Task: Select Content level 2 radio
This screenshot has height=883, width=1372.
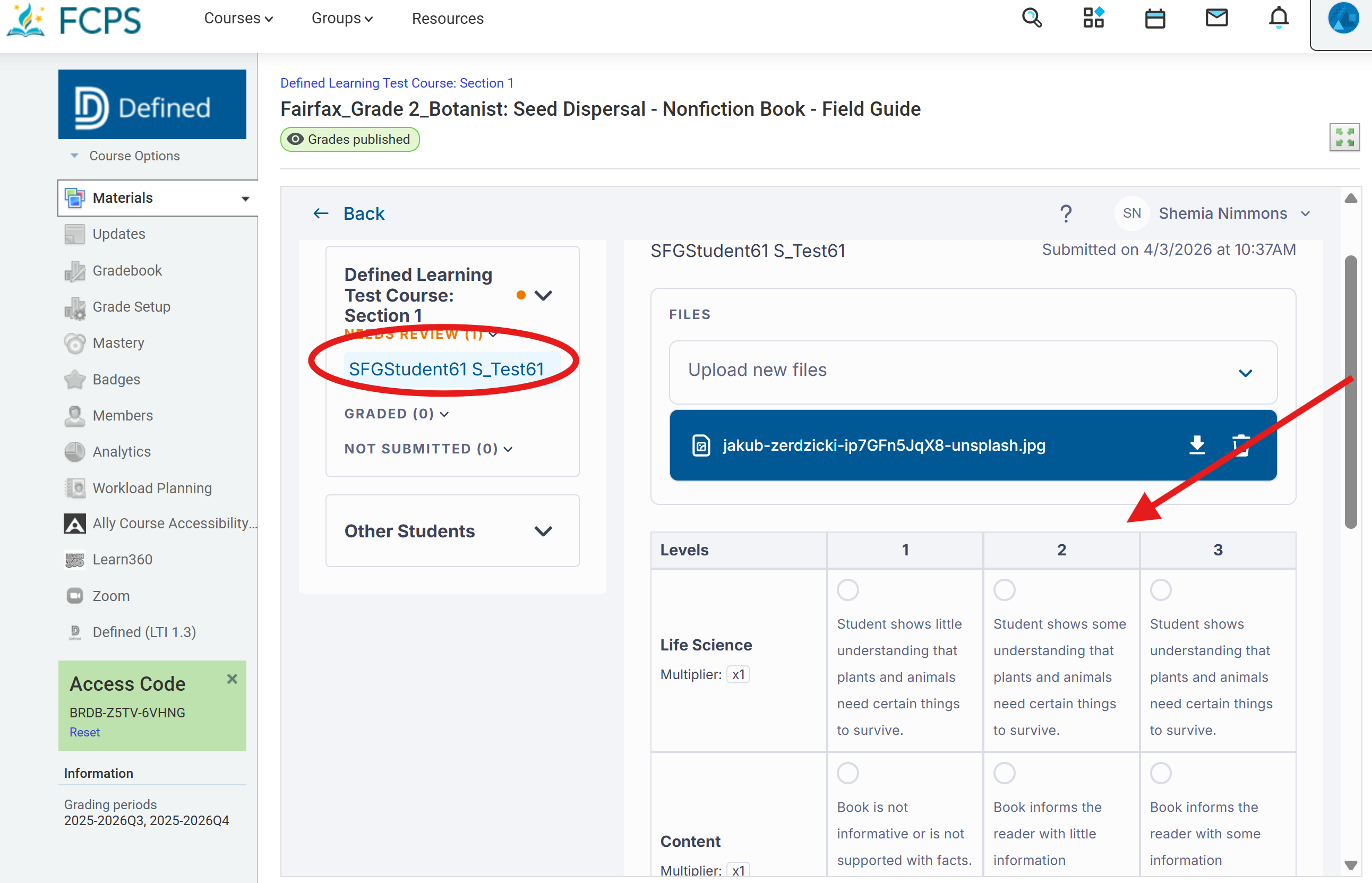Action: pyautogui.click(x=1004, y=773)
